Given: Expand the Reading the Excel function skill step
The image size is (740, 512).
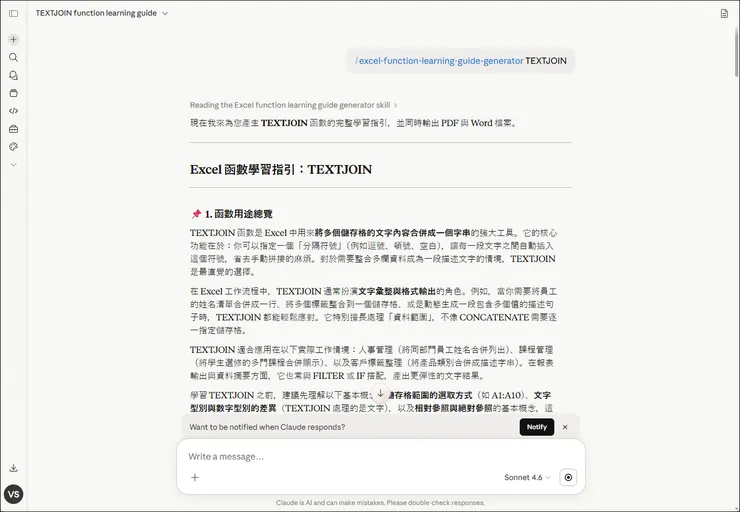Looking at the screenshot, I should point(294,105).
